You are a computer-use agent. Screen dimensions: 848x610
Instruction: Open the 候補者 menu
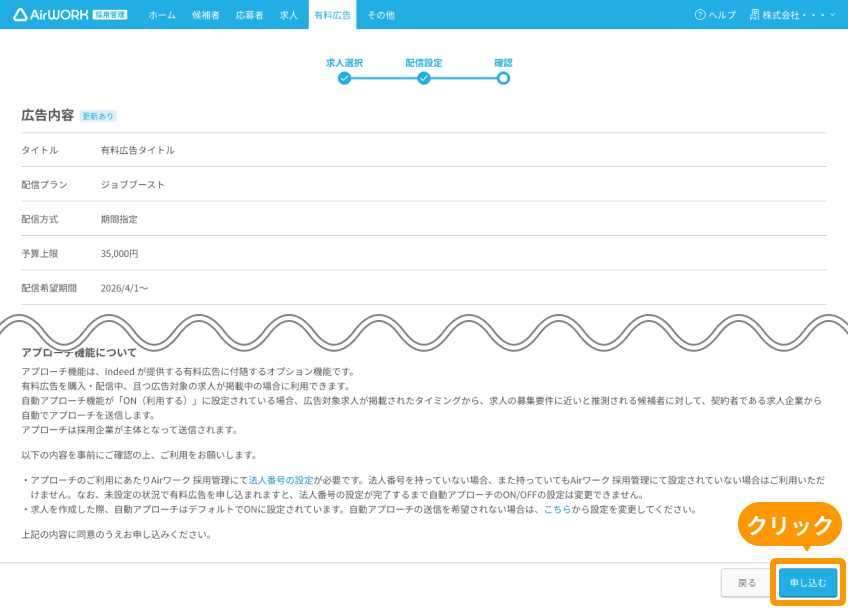pyautogui.click(x=206, y=15)
